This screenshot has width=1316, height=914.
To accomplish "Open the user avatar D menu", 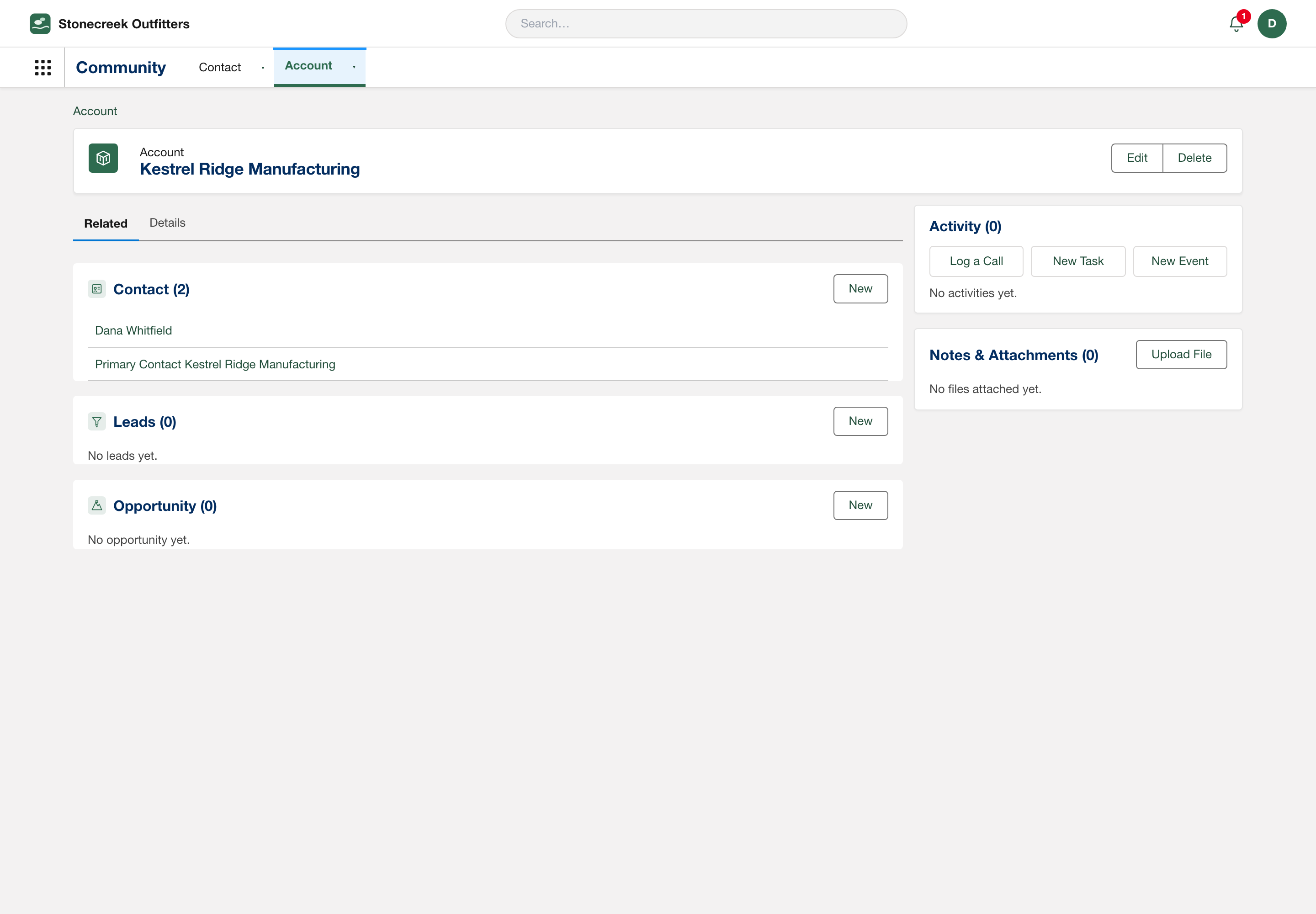I will click(1272, 23).
